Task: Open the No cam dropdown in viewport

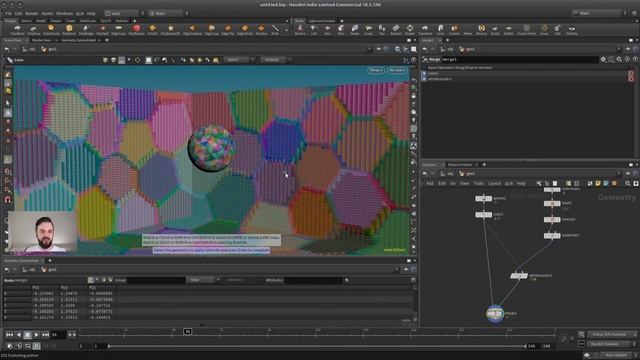Action: 397,70
